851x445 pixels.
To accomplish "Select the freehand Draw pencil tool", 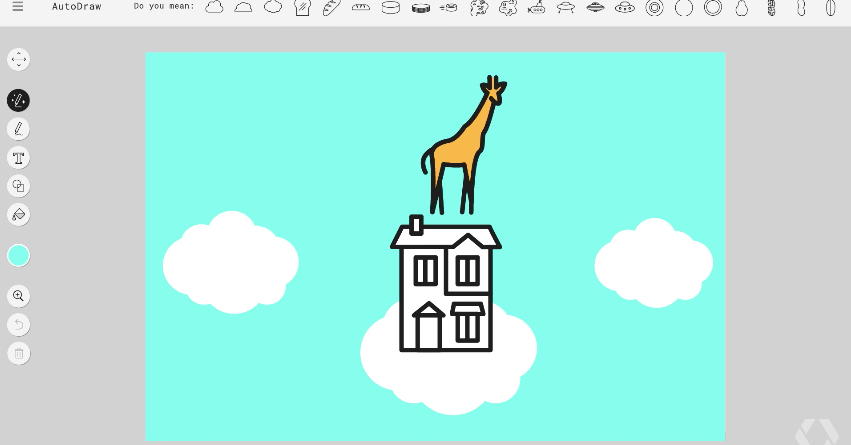I will (18, 129).
